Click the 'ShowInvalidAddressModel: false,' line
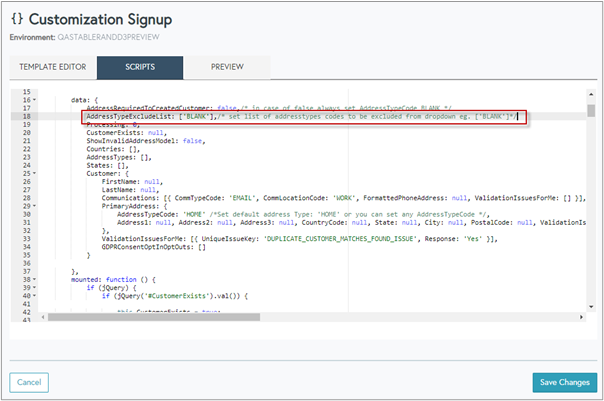This screenshot has width=604, height=401. (146, 141)
